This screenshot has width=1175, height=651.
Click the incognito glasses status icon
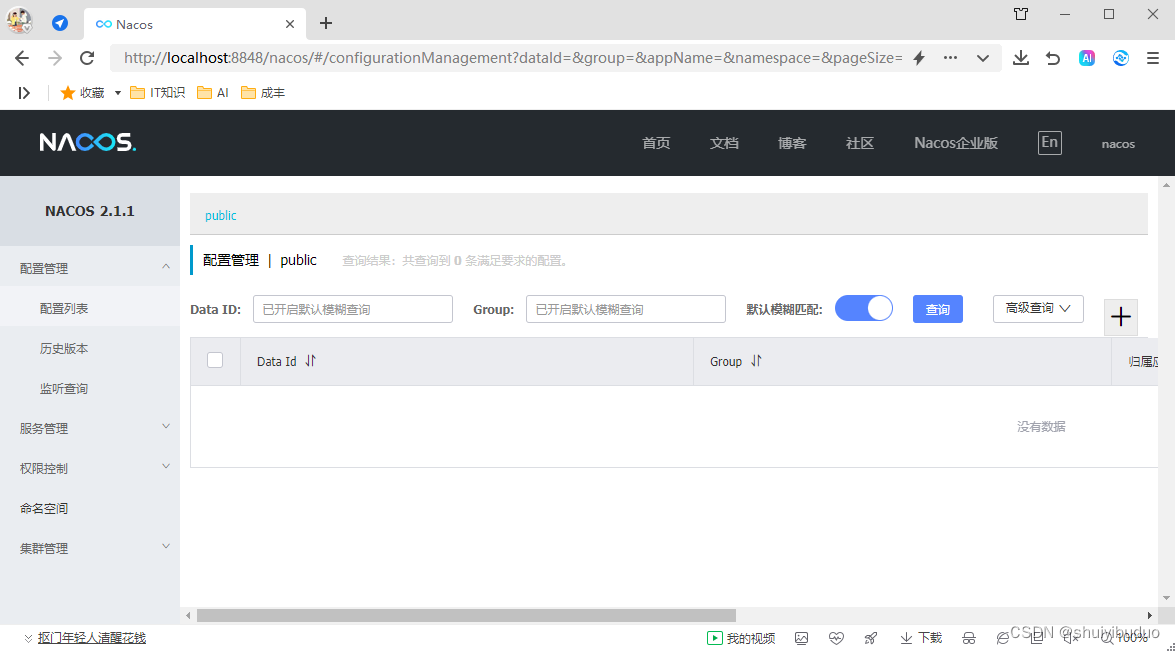[x=969, y=638]
